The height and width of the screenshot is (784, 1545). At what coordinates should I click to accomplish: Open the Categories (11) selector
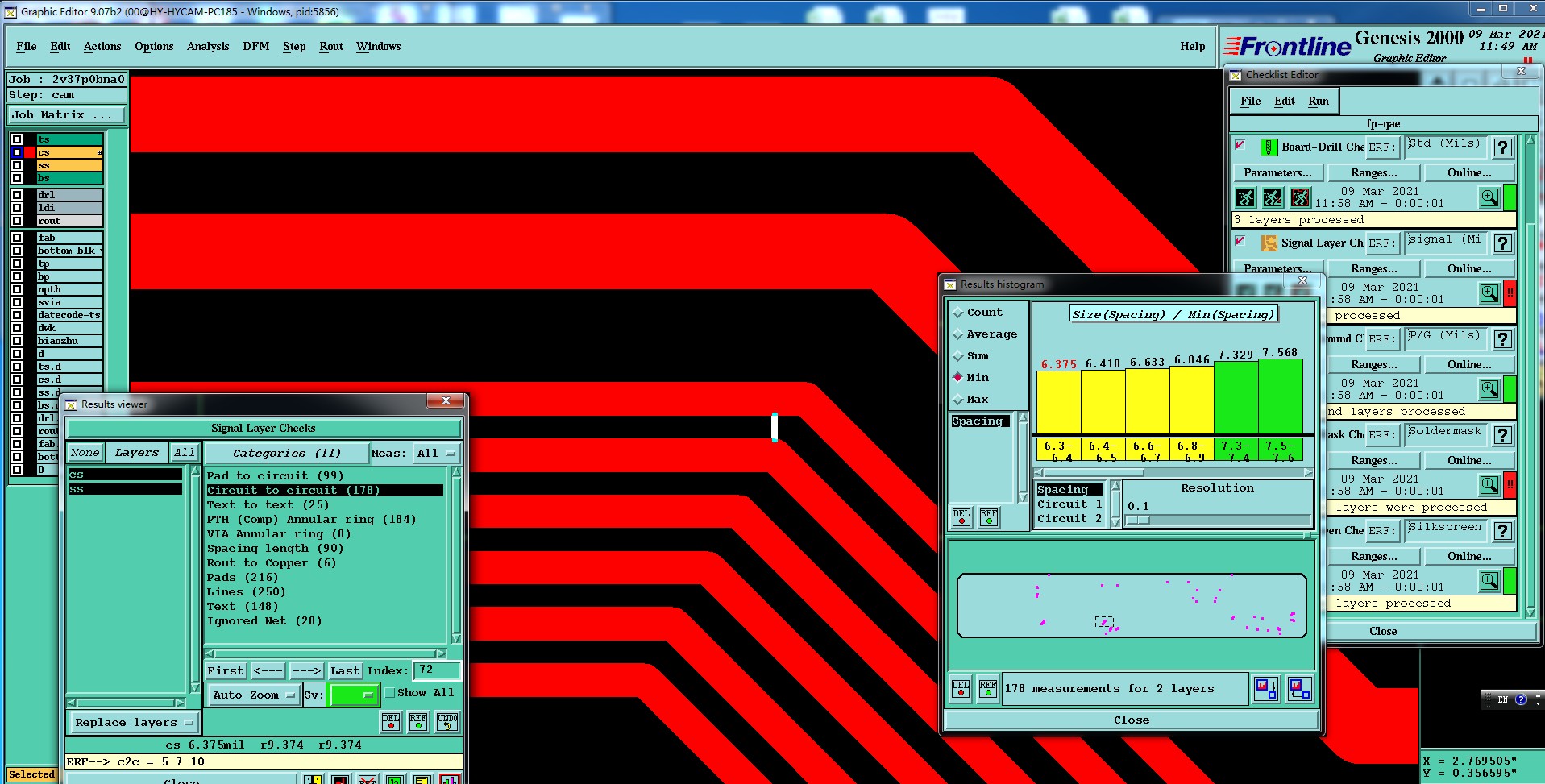click(287, 454)
